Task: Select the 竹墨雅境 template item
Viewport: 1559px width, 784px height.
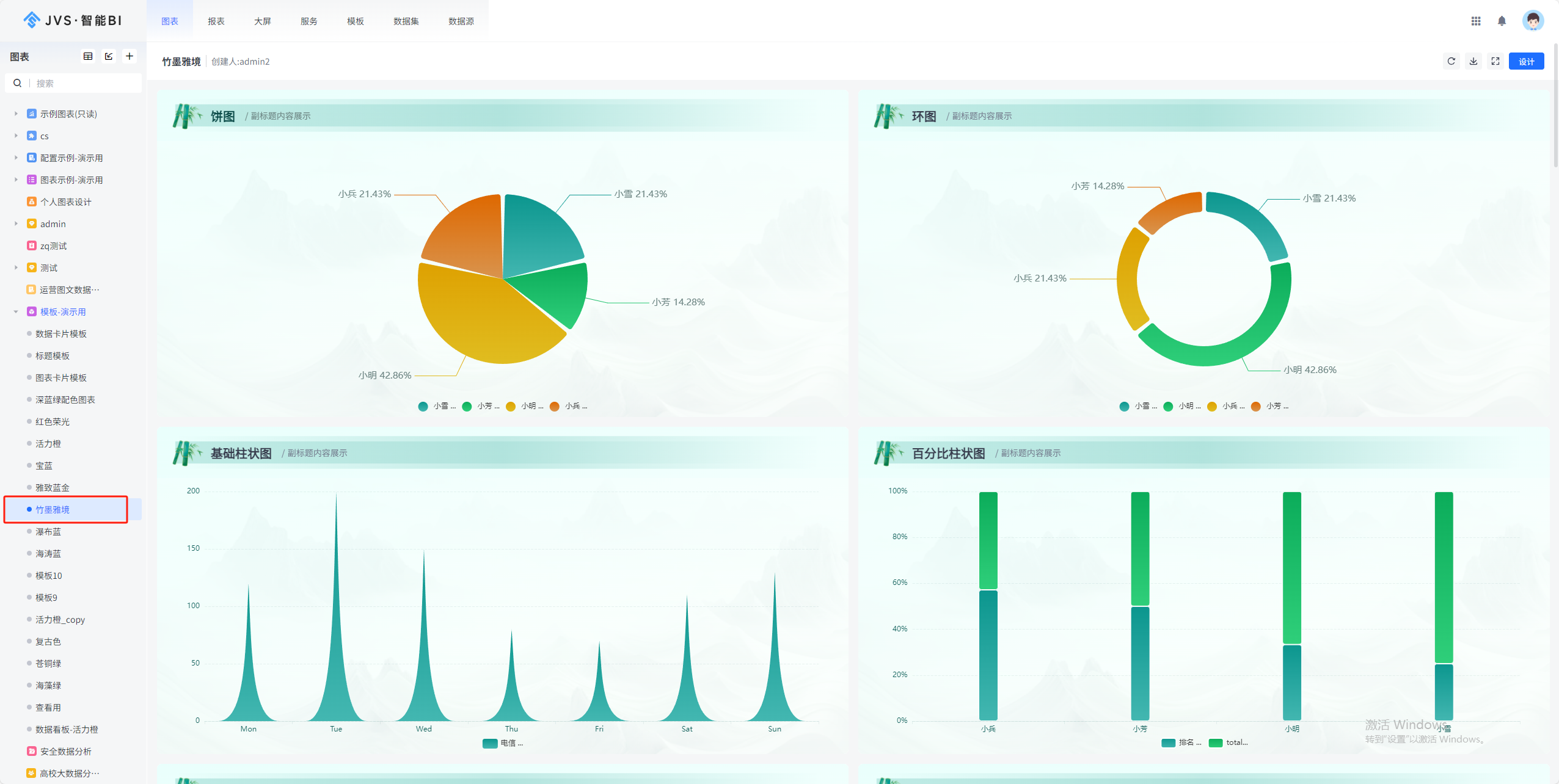Action: [x=73, y=509]
